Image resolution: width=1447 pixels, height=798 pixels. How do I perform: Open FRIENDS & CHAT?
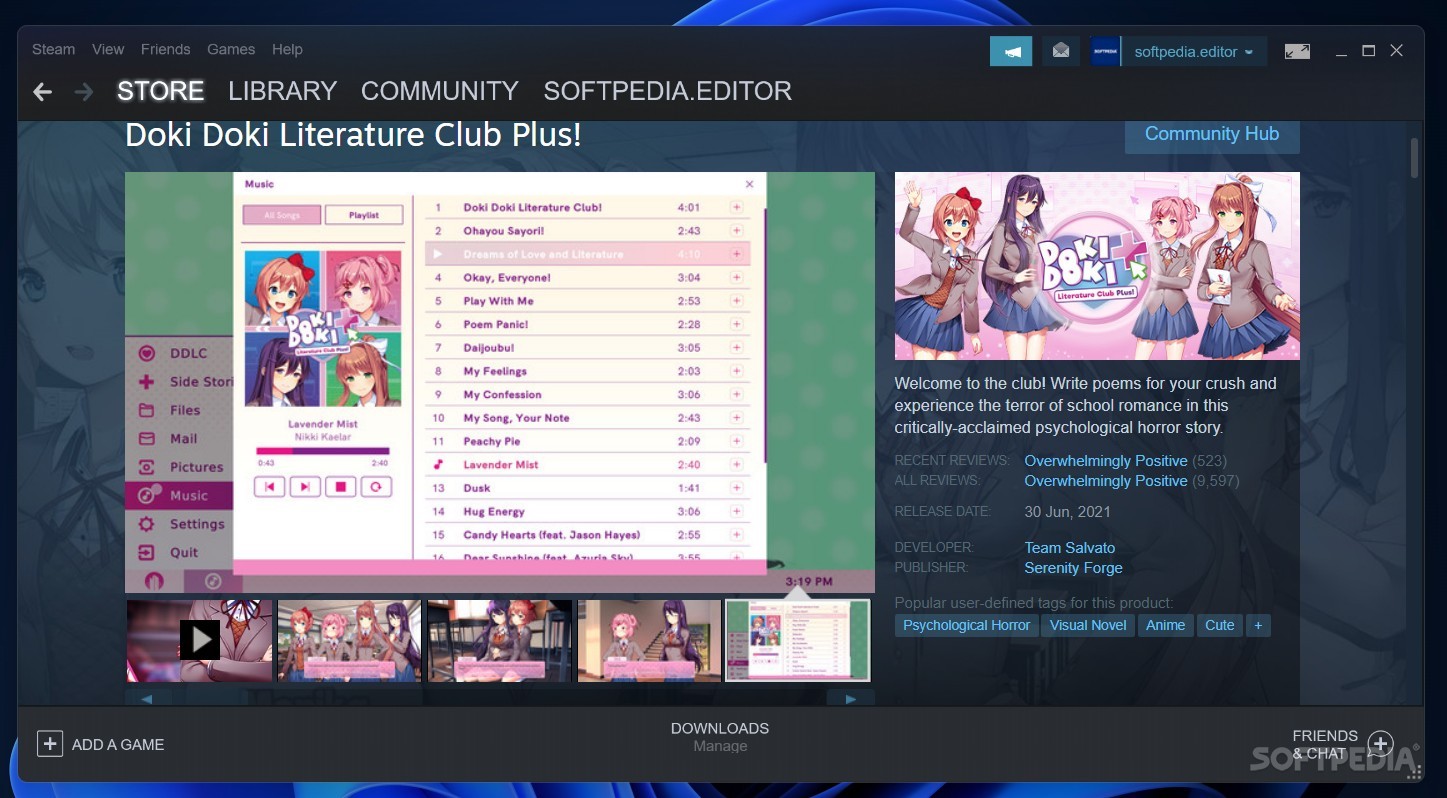(1325, 744)
